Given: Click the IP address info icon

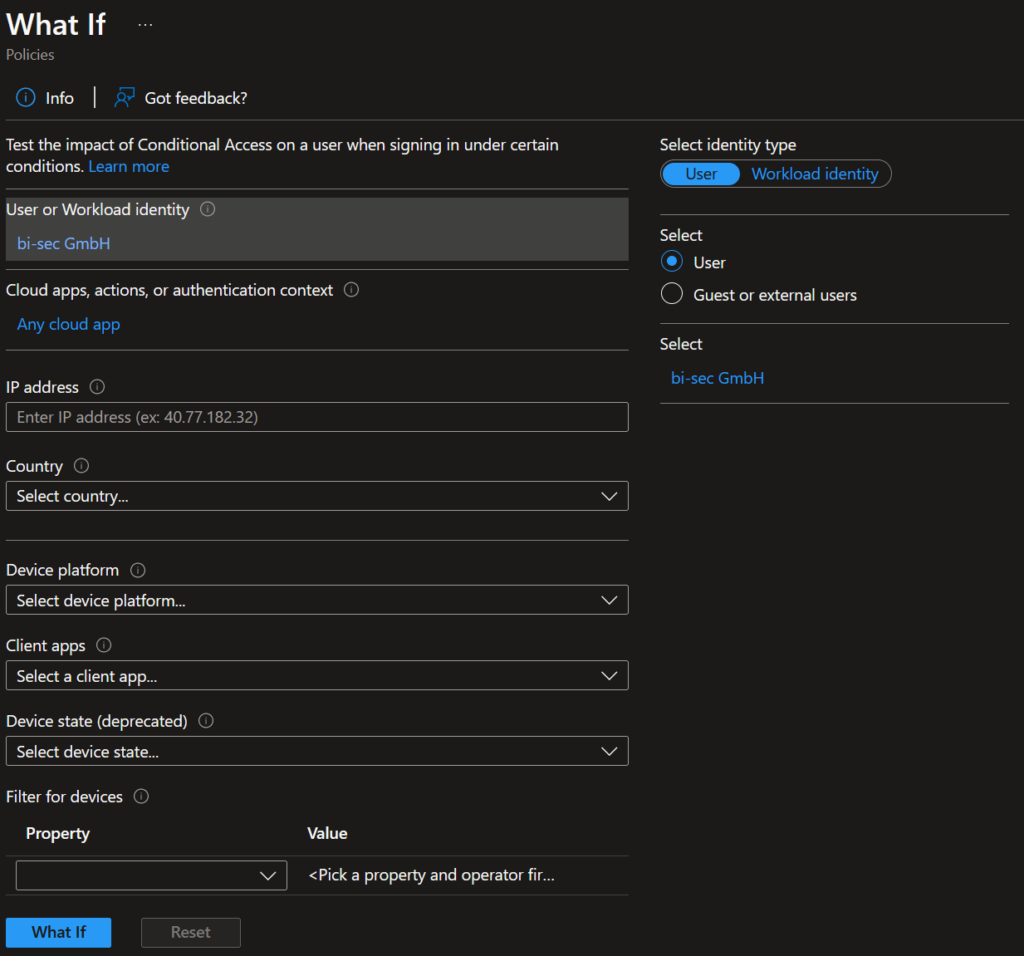Looking at the screenshot, I should (97, 387).
